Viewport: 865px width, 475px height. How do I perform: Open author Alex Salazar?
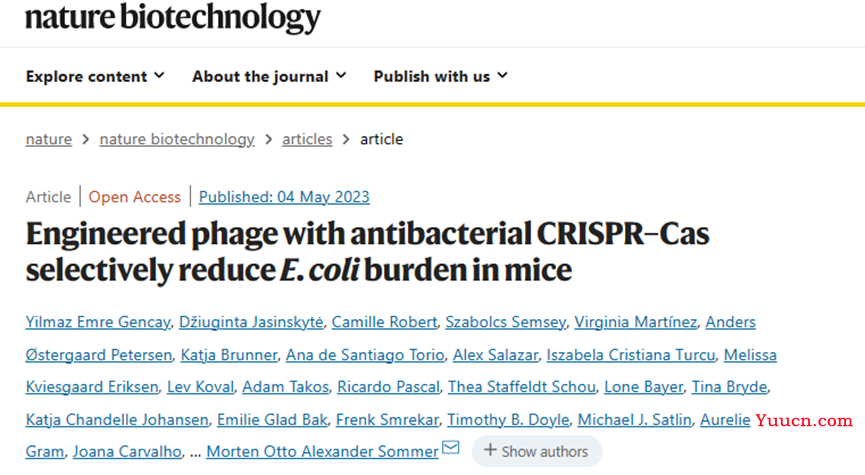click(x=495, y=355)
